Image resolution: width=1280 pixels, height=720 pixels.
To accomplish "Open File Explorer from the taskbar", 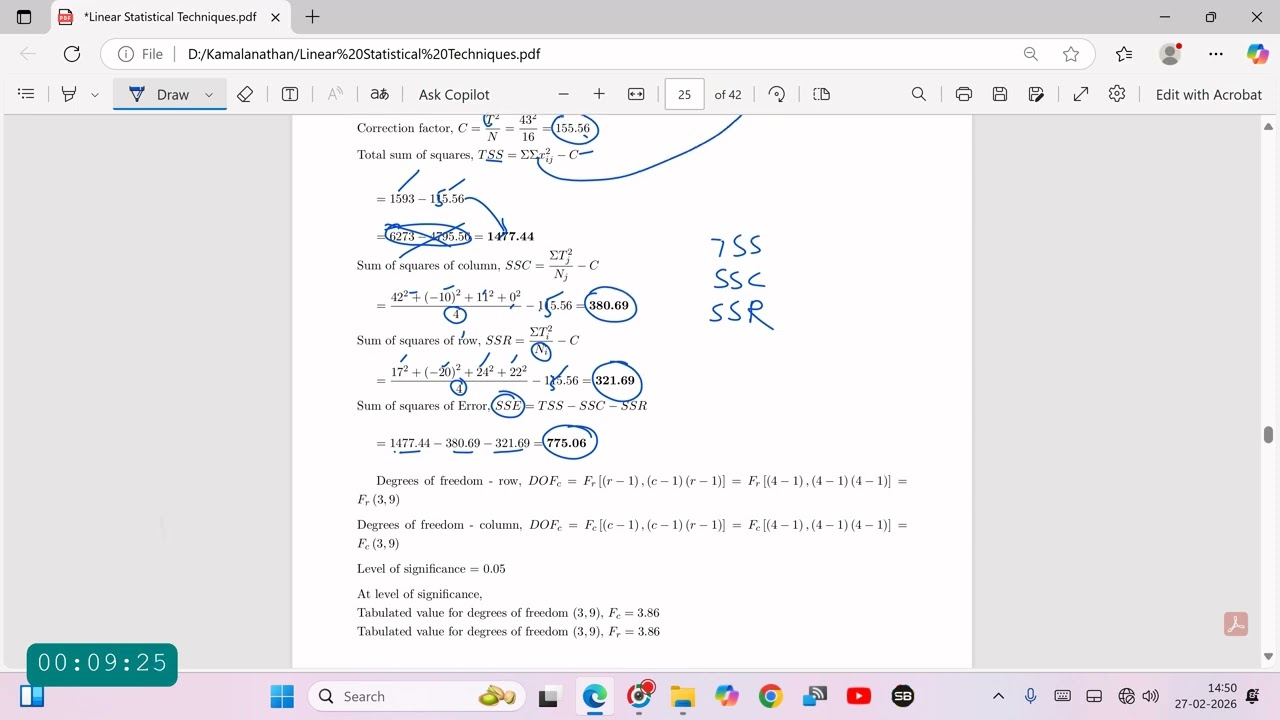I will tap(682, 696).
